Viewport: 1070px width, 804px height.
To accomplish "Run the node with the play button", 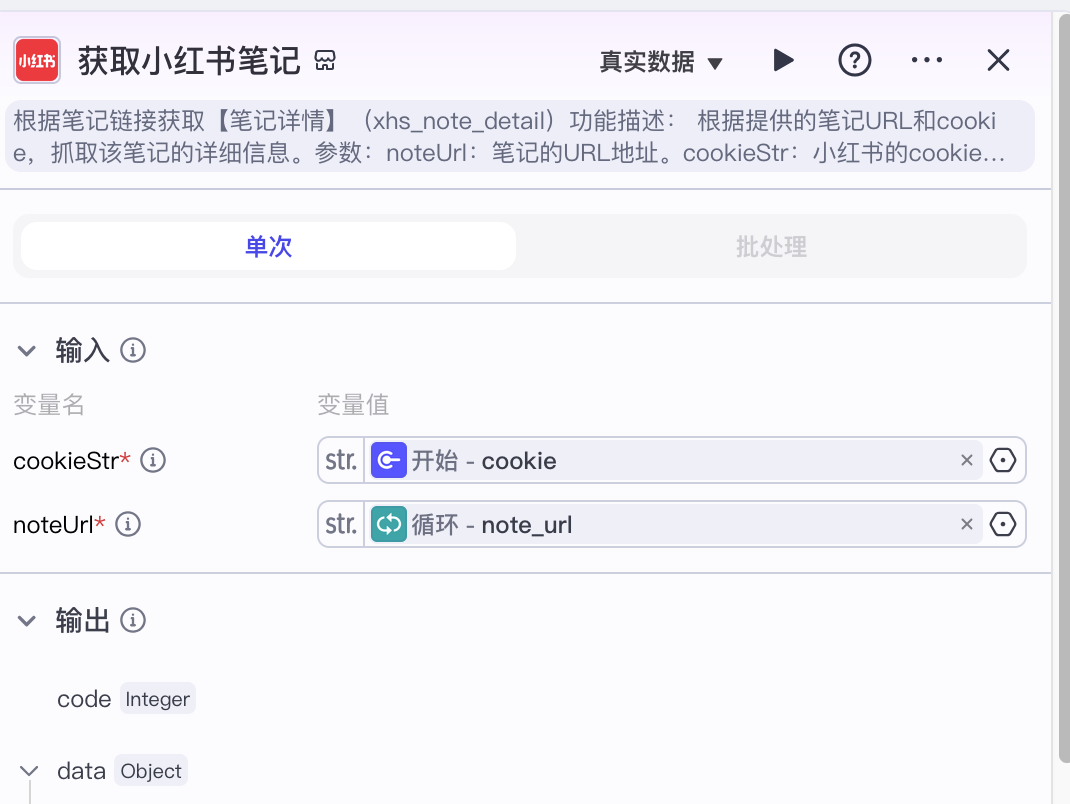I will click(x=783, y=61).
